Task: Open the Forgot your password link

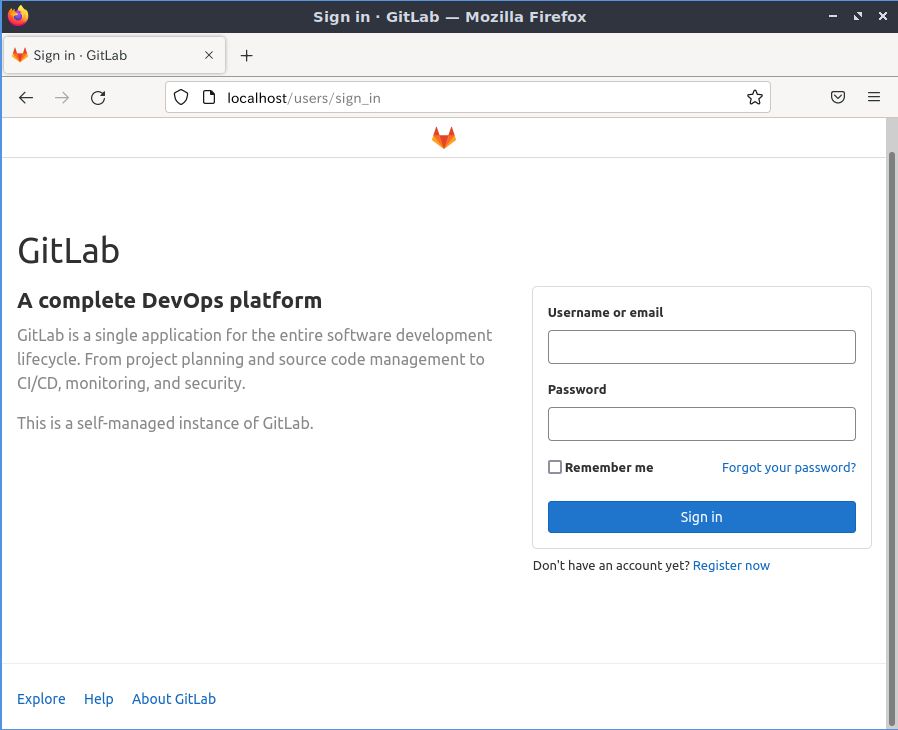Action: tap(789, 468)
